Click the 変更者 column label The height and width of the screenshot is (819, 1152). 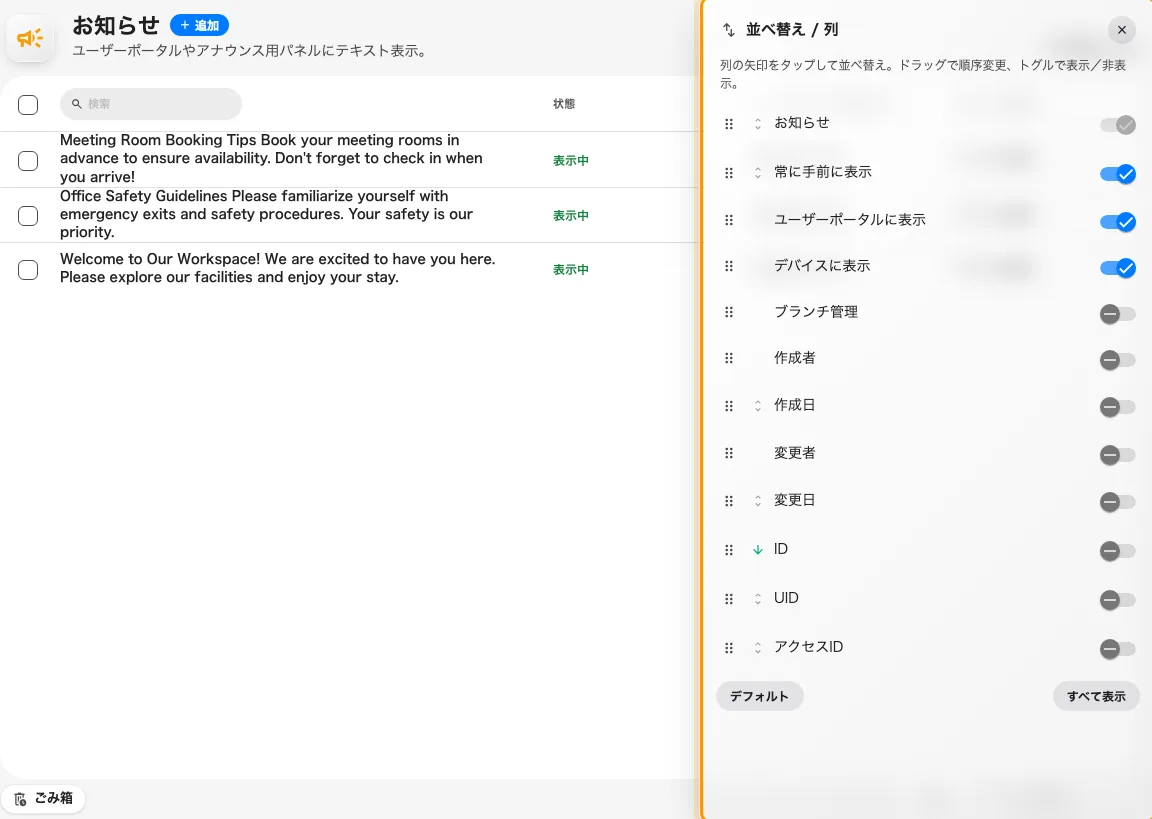[x=794, y=452]
